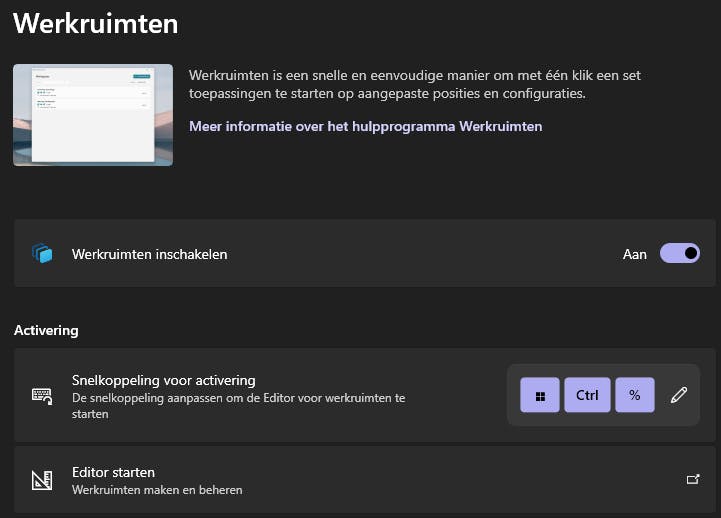Screen dimensions: 721x518
Task: Click the blue Werkruimten cube icon
Action: coord(42,254)
